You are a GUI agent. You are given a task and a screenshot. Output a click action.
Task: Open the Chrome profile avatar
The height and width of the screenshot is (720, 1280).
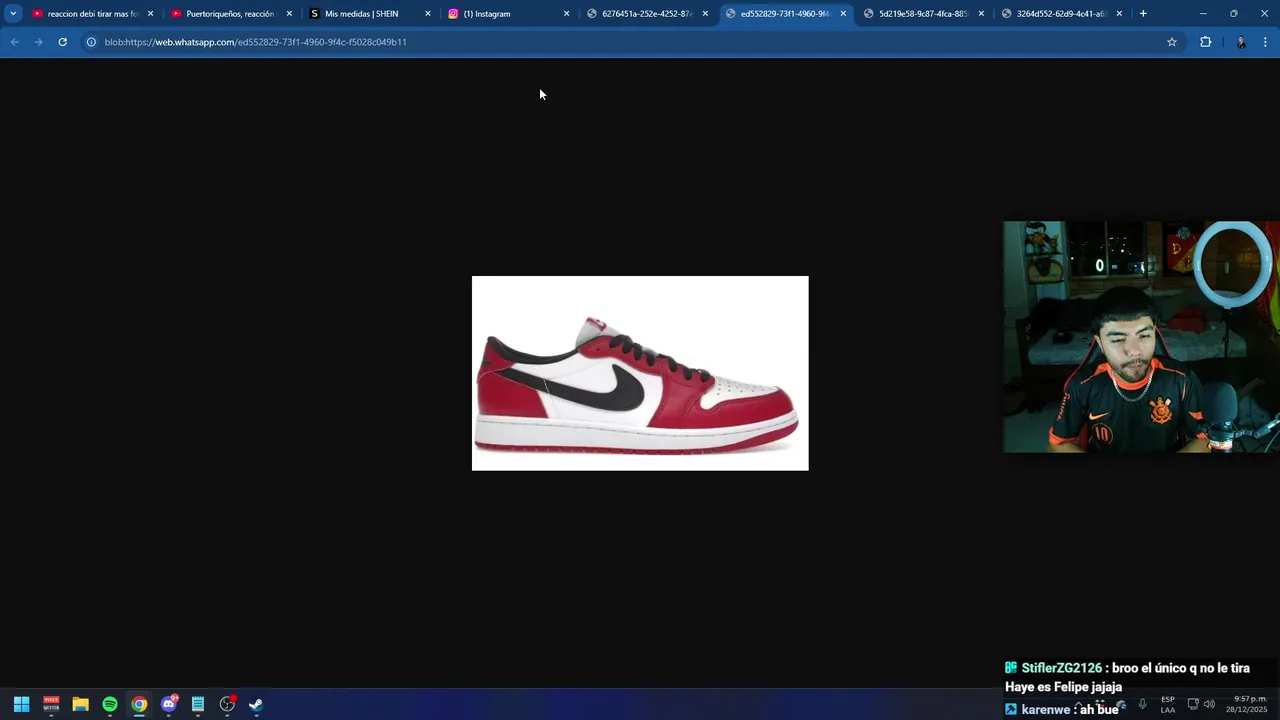tap(1241, 42)
